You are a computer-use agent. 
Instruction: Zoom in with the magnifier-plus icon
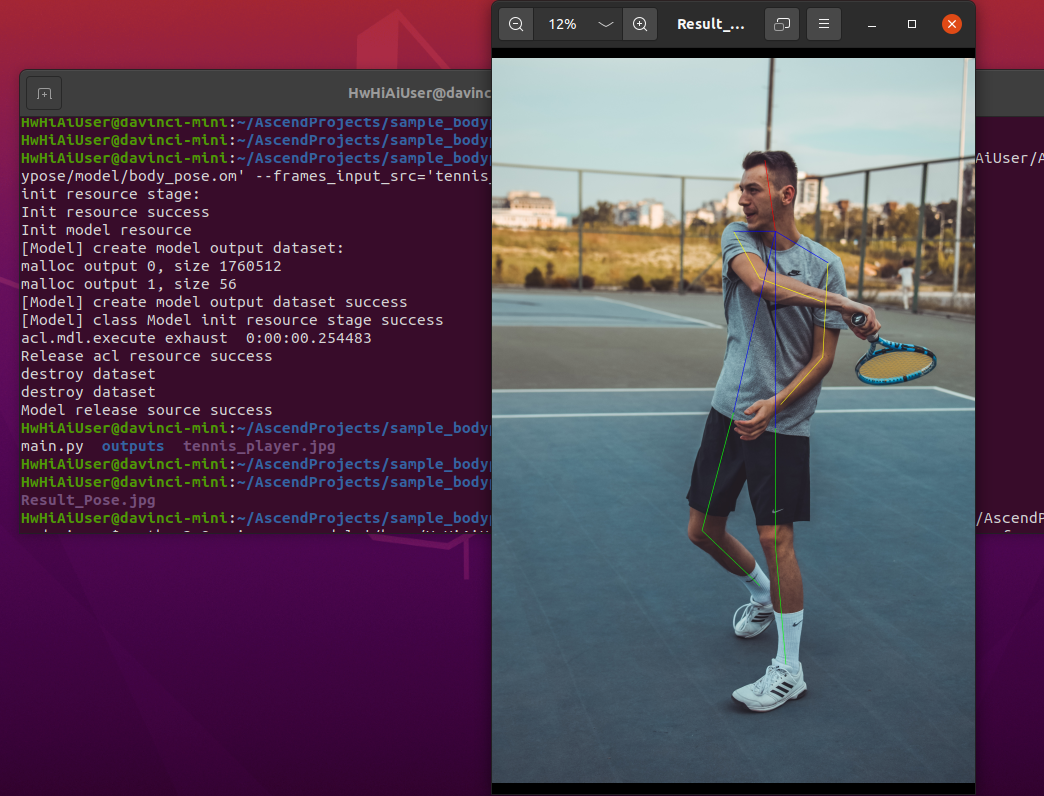[639, 23]
